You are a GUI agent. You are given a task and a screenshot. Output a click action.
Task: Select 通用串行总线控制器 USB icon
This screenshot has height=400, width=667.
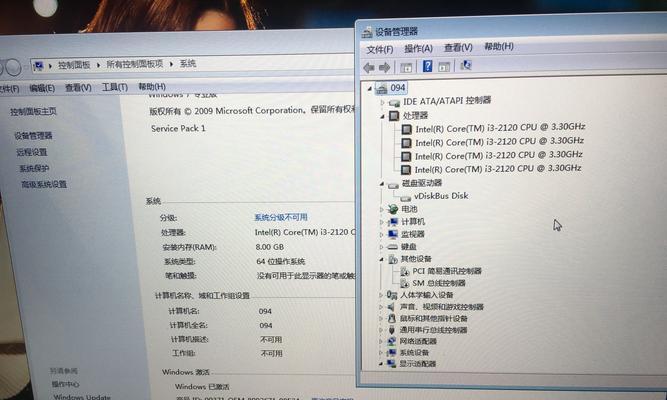[x=391, y=330]
